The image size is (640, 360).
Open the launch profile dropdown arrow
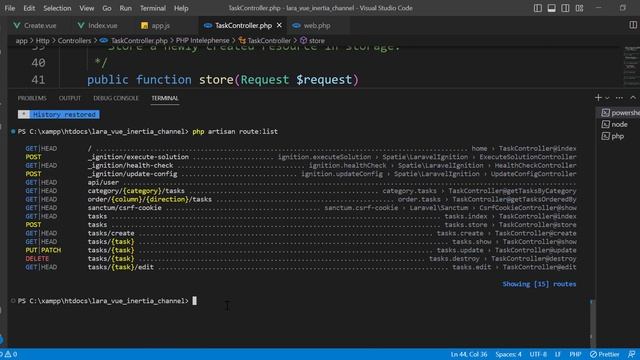point(607,98)
